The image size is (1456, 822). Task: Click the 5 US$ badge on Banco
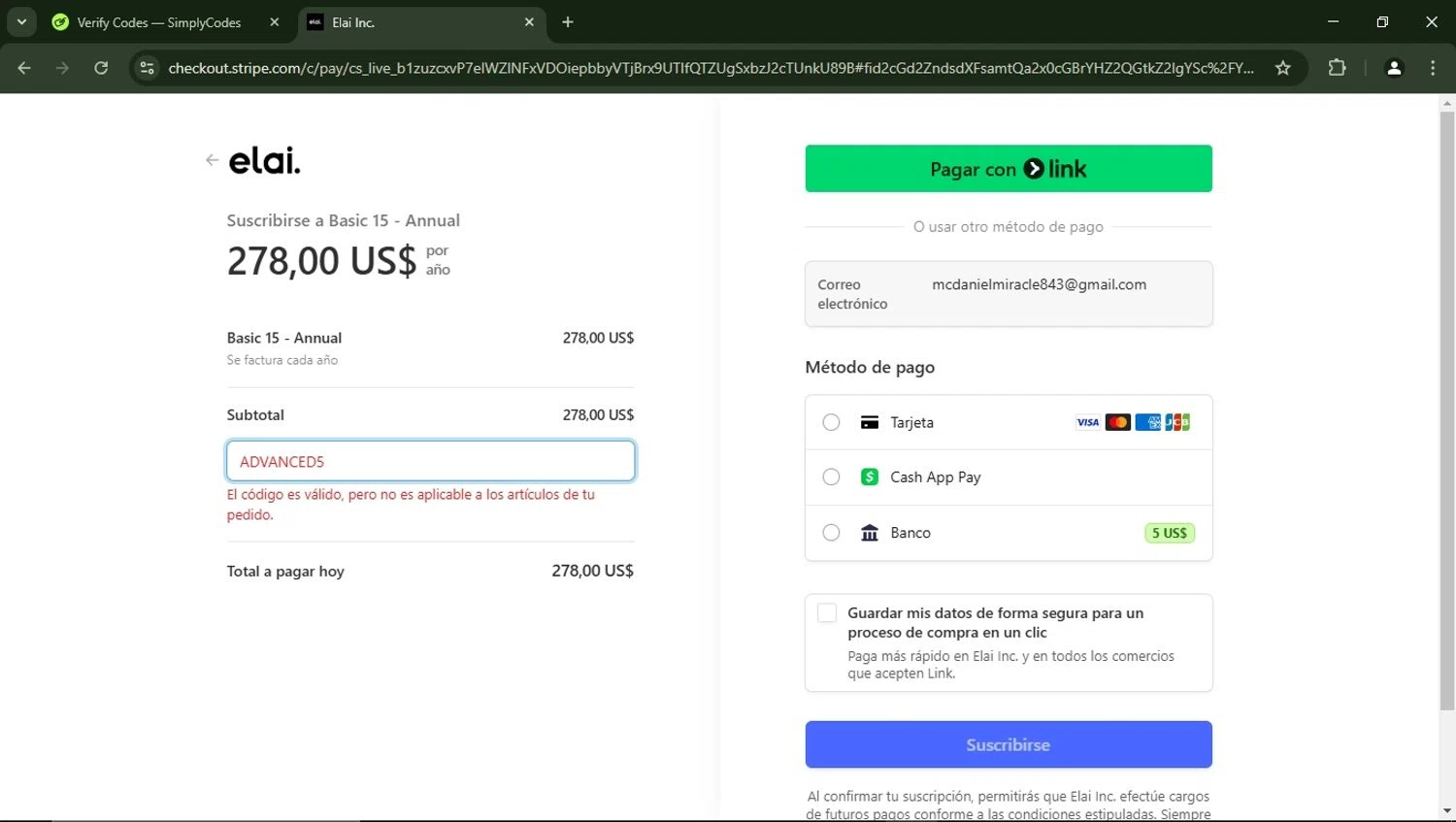coord(1170,533)
